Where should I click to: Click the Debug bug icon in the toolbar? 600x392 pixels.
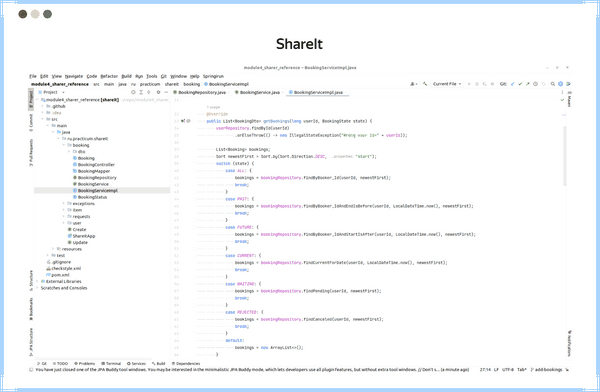click(x=477, y=84)
